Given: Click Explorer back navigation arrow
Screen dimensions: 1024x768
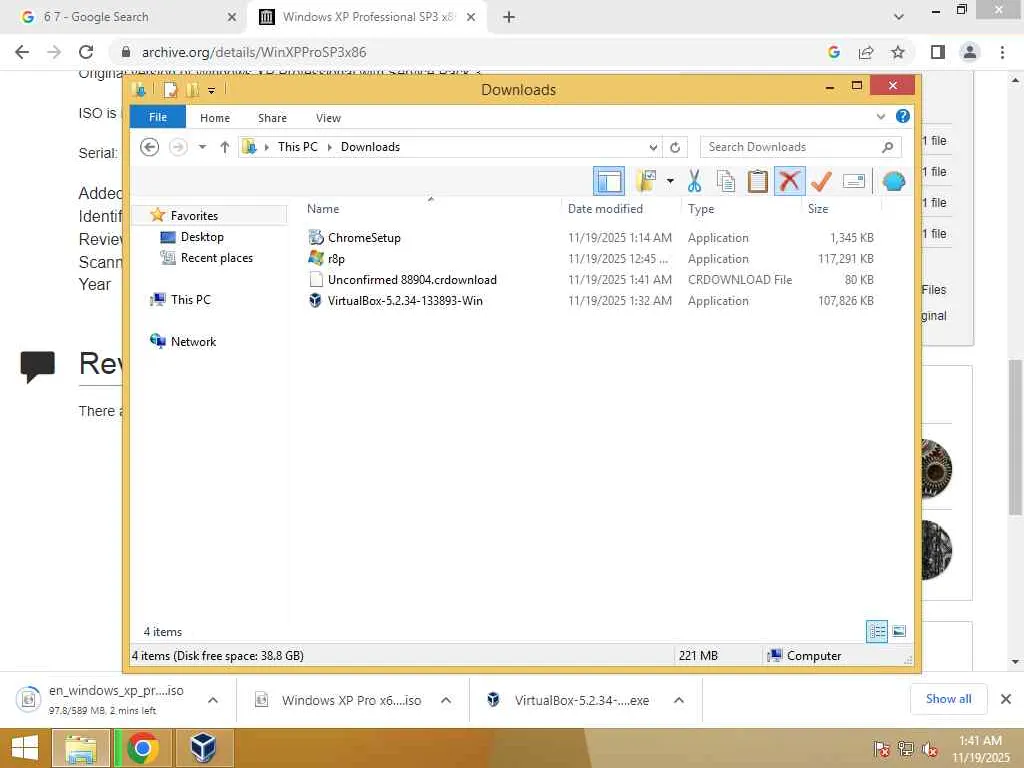Looking at the screenshot, I should pyautogui.click(x=150, y=147).
